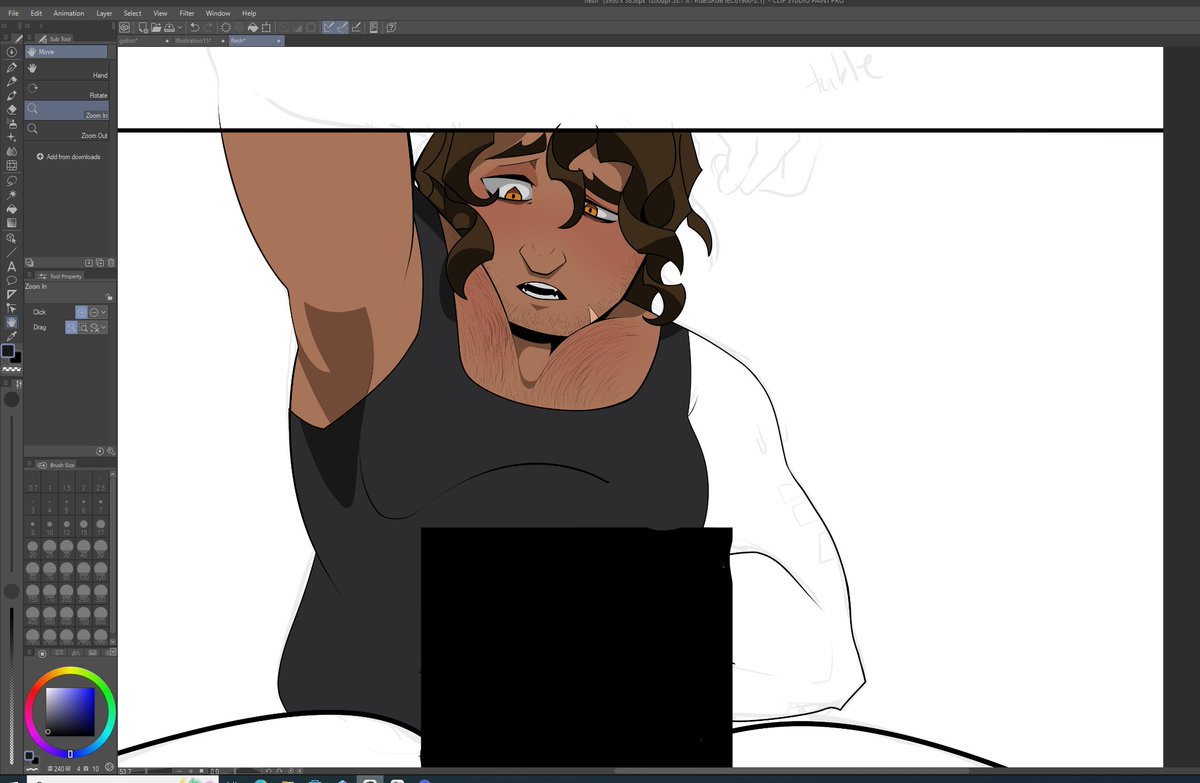Toggle Snap to Special Ruler
Image resolution: width=1200 pixels, height=783 pixels.
[342, 27]
